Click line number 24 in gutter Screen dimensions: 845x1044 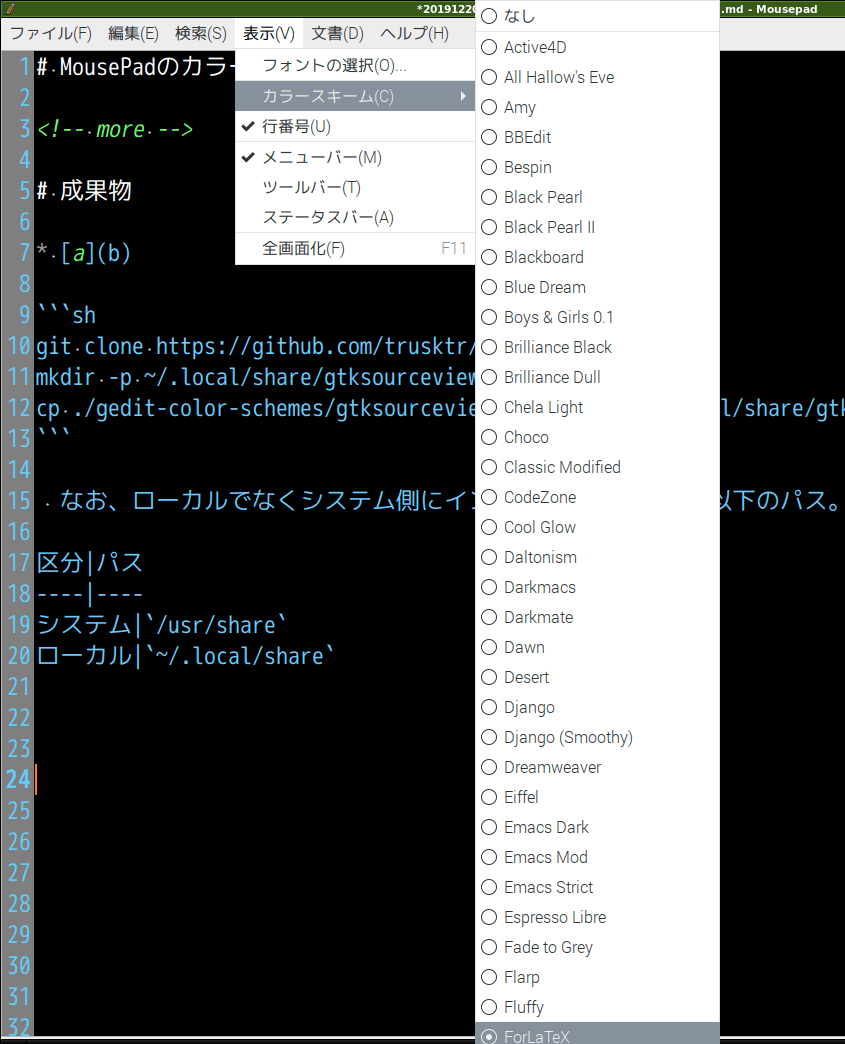18,779
